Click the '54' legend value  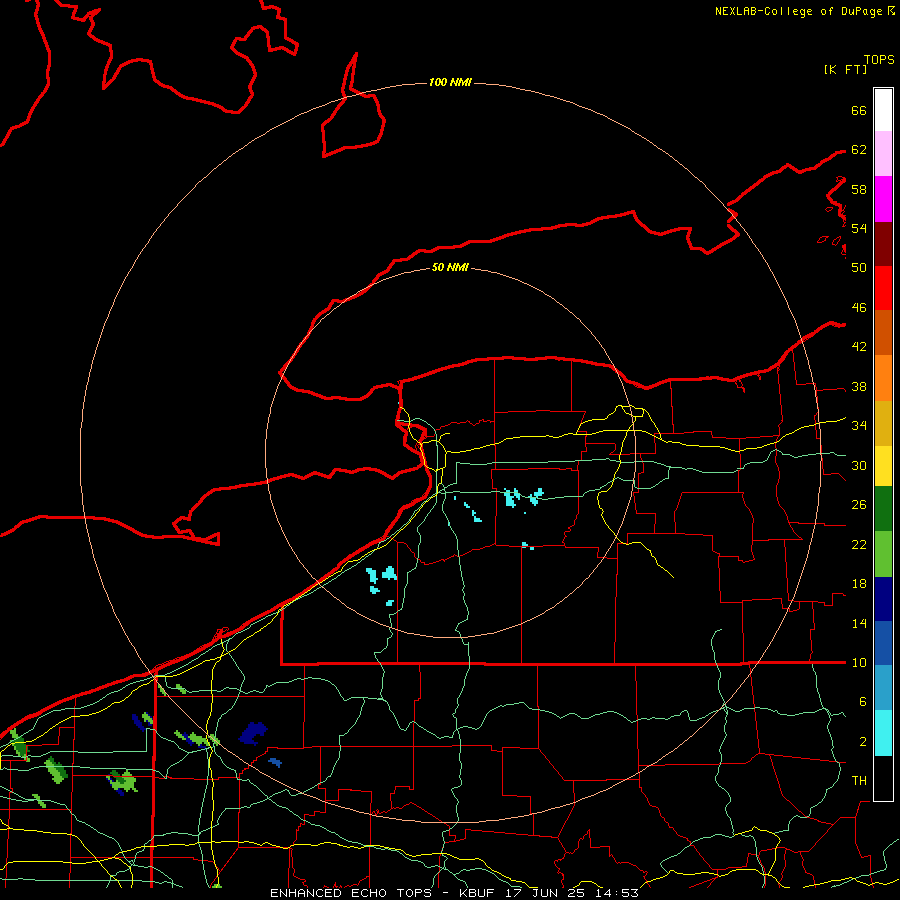[859, 228]
